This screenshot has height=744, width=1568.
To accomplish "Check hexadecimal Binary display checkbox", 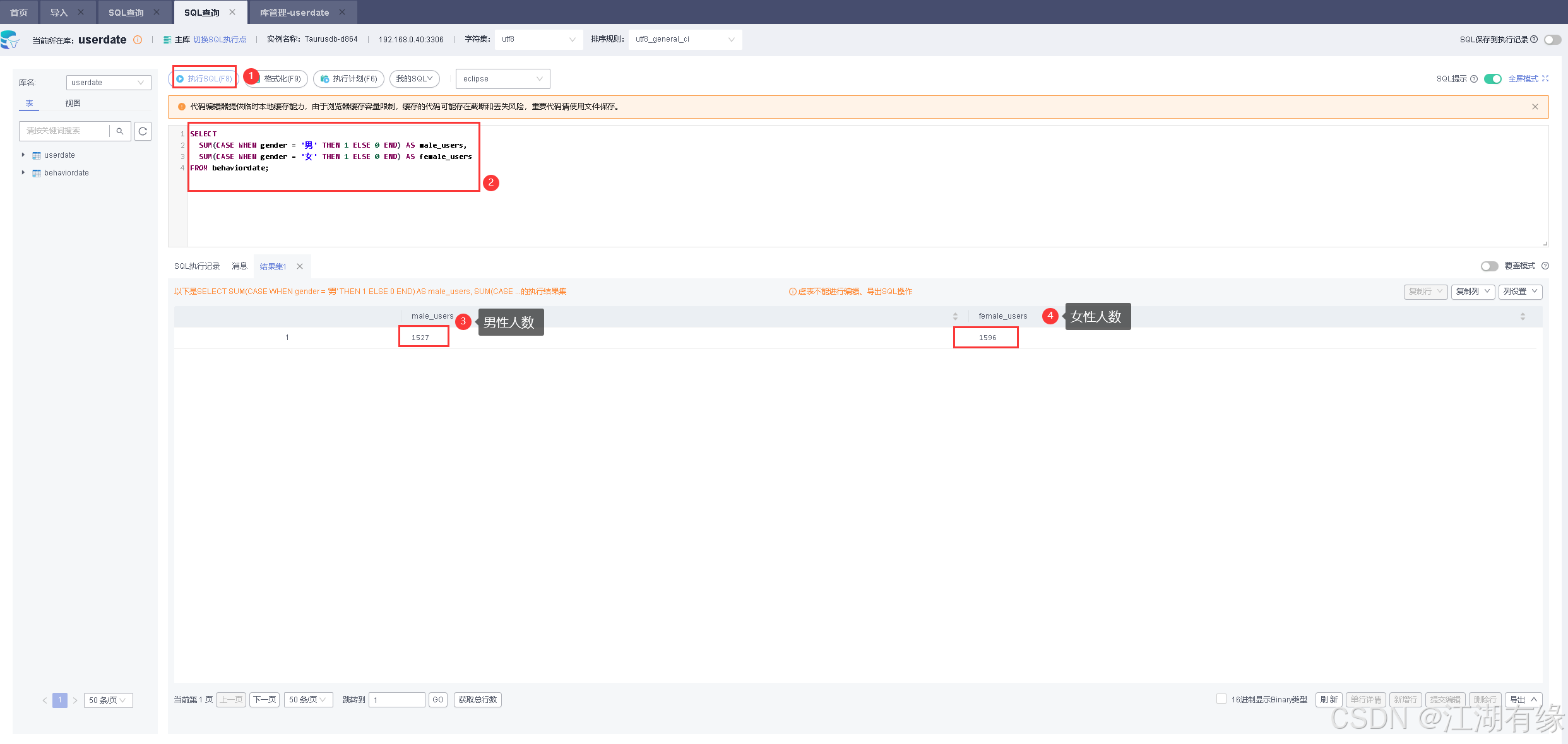I will pyautogui.click(x=1221, y=699).
